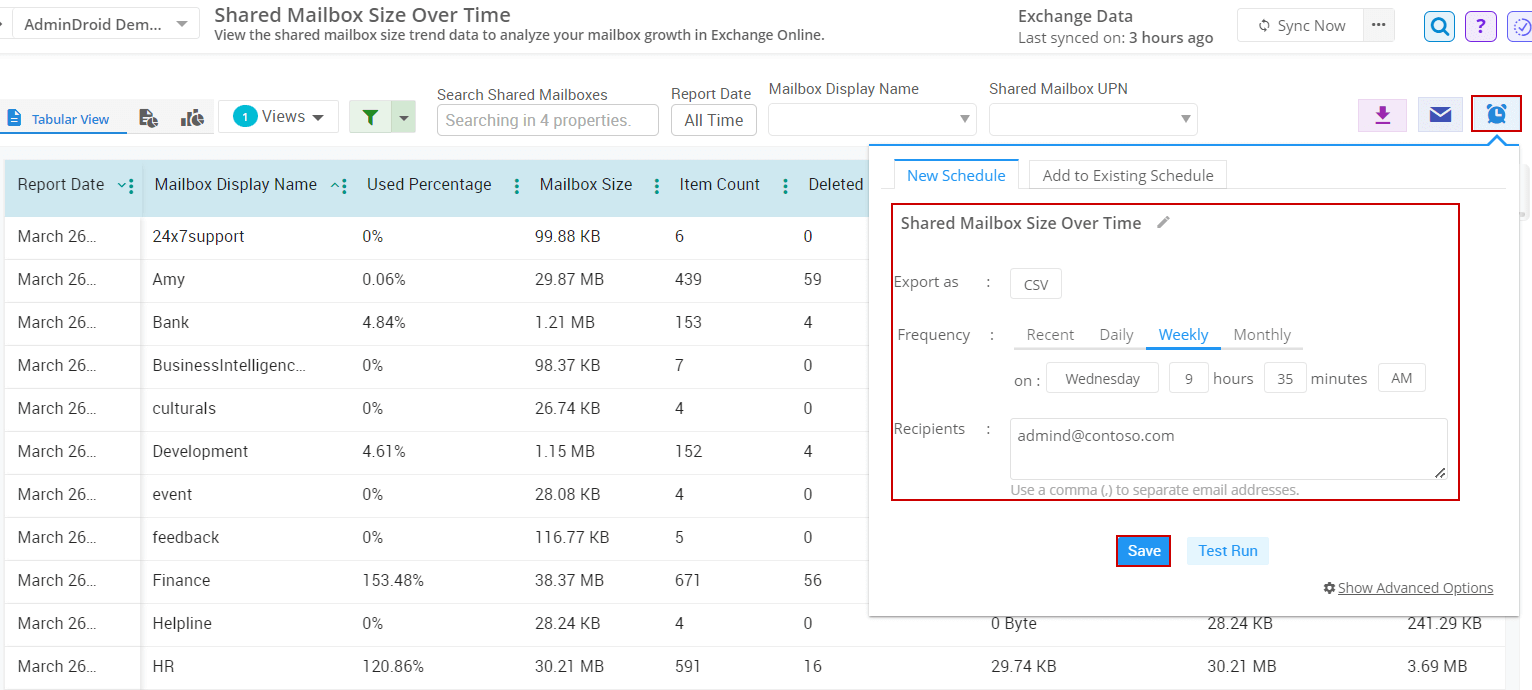Select the New Schedule tab
This screenshot has height=690, width=1532.
(955, 174)
